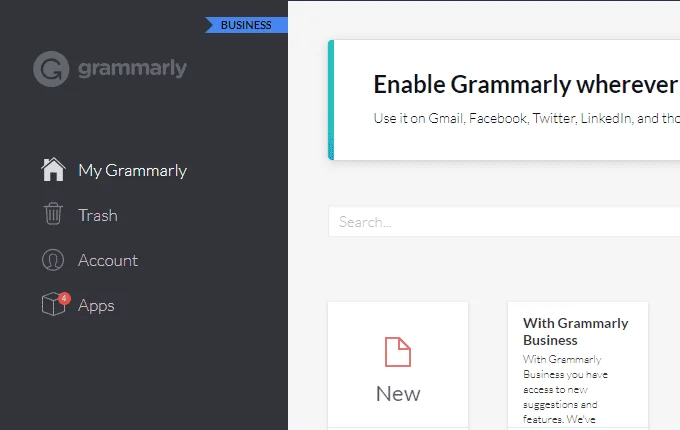Click the home icon beside My Grammarly
The height and width of the screenshot is (430, 680).
click(53, 169)
